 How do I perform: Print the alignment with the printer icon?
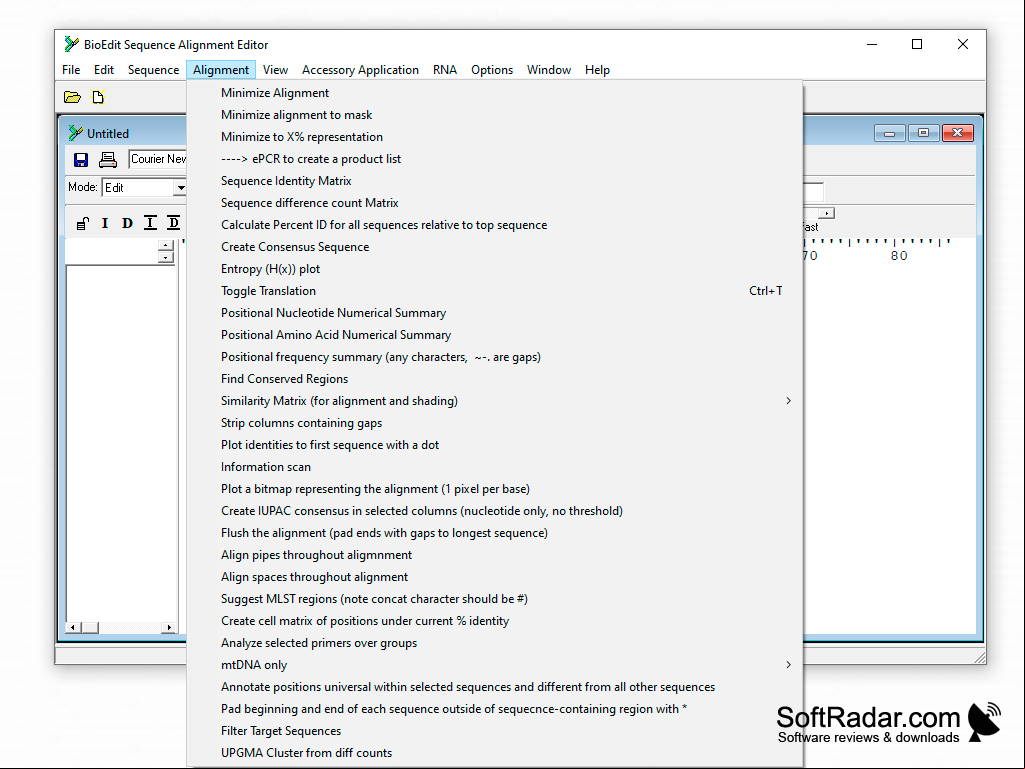point(108,160)
